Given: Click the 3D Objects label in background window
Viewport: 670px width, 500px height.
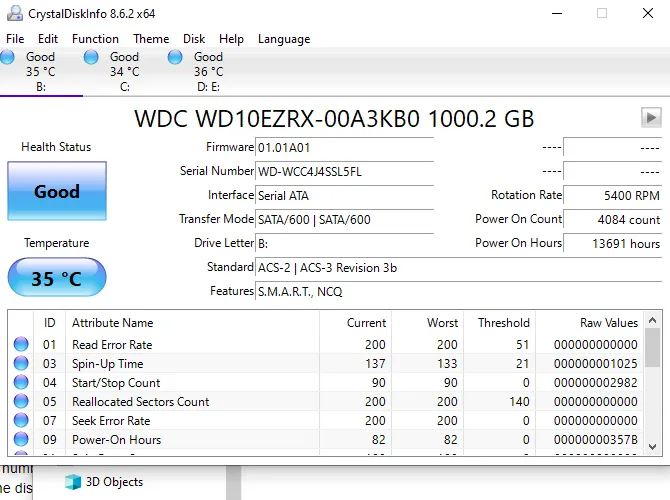Looking at the screenshot, I should click(115, 482).
